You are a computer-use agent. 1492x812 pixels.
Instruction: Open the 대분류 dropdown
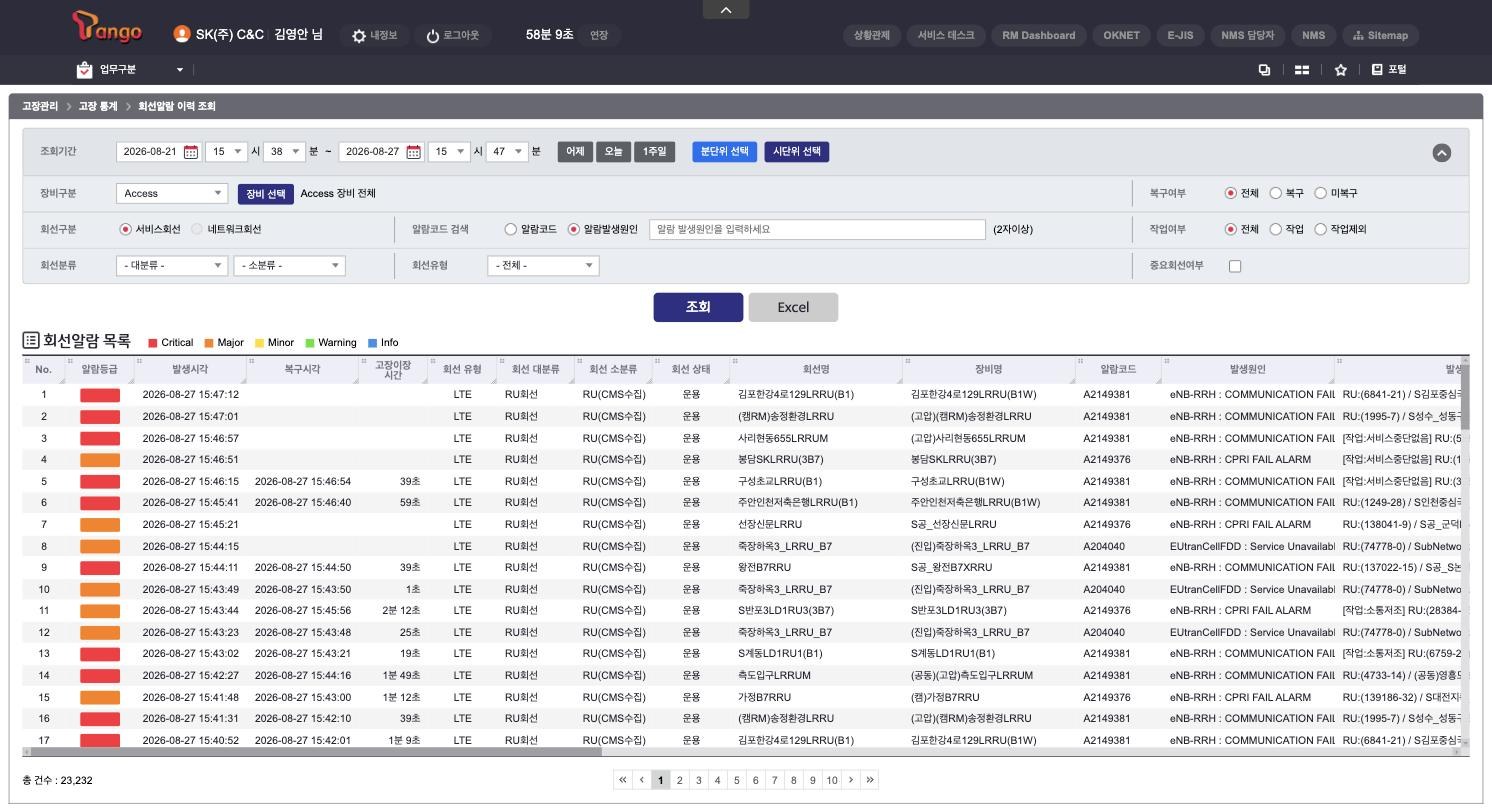pyautogui.click(x=172, y=266)
